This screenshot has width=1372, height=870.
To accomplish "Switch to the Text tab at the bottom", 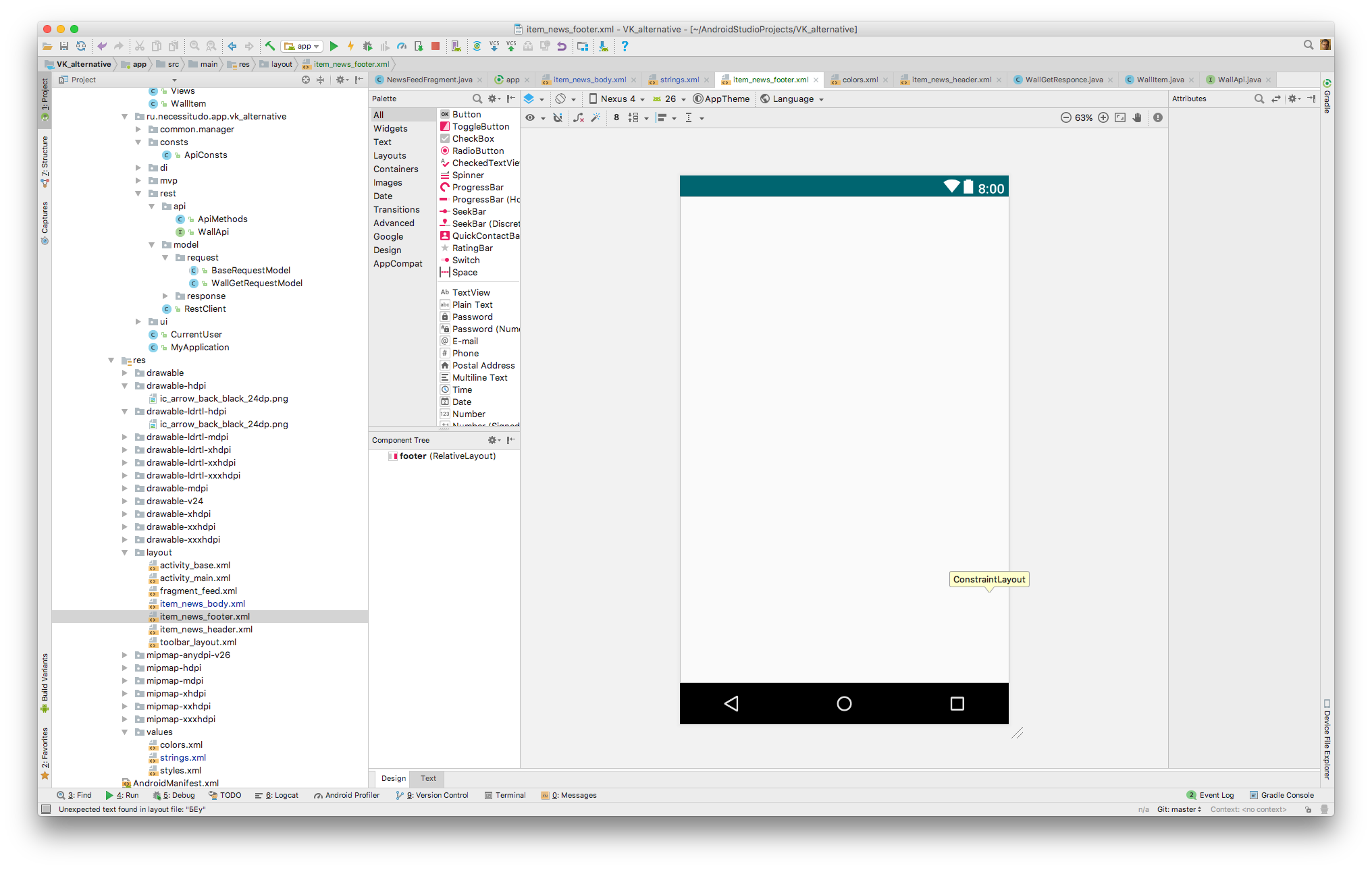I will pyautogui.click(x=428, y=778).
